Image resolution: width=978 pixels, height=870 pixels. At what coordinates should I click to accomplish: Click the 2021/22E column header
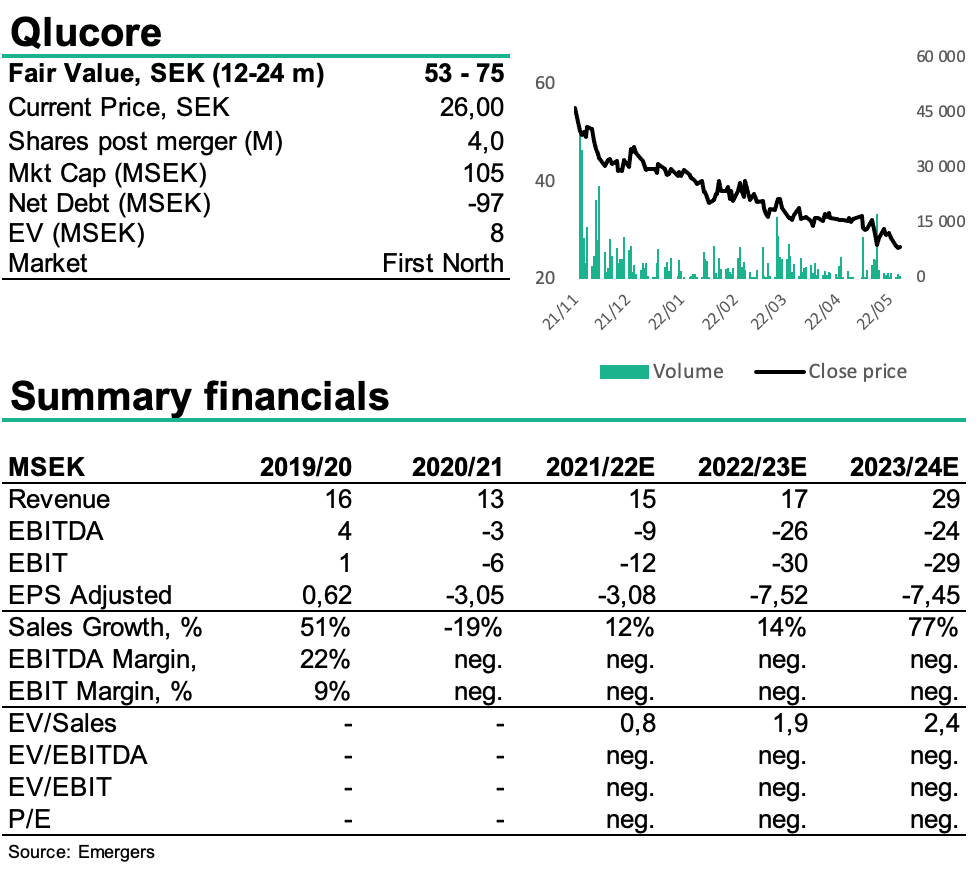600,467
